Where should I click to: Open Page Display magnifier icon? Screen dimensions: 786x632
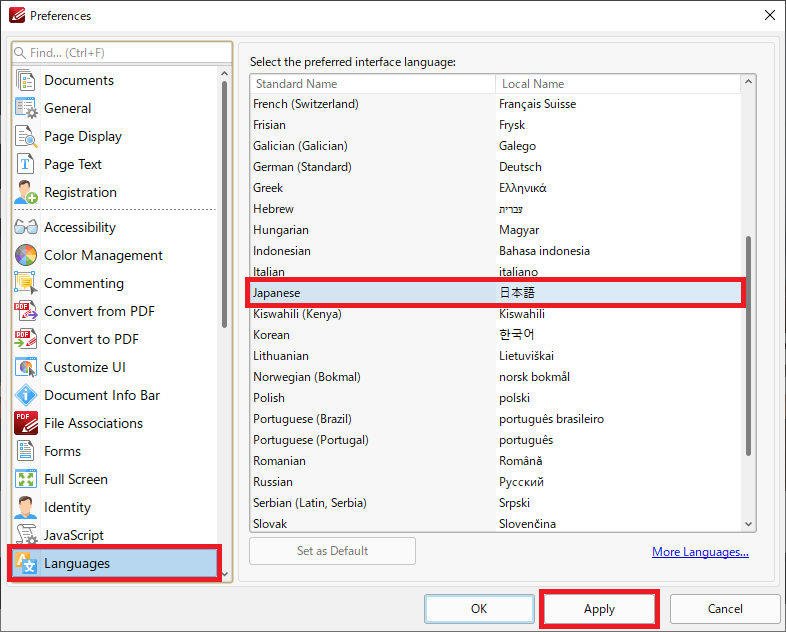[x=26, y=136]
